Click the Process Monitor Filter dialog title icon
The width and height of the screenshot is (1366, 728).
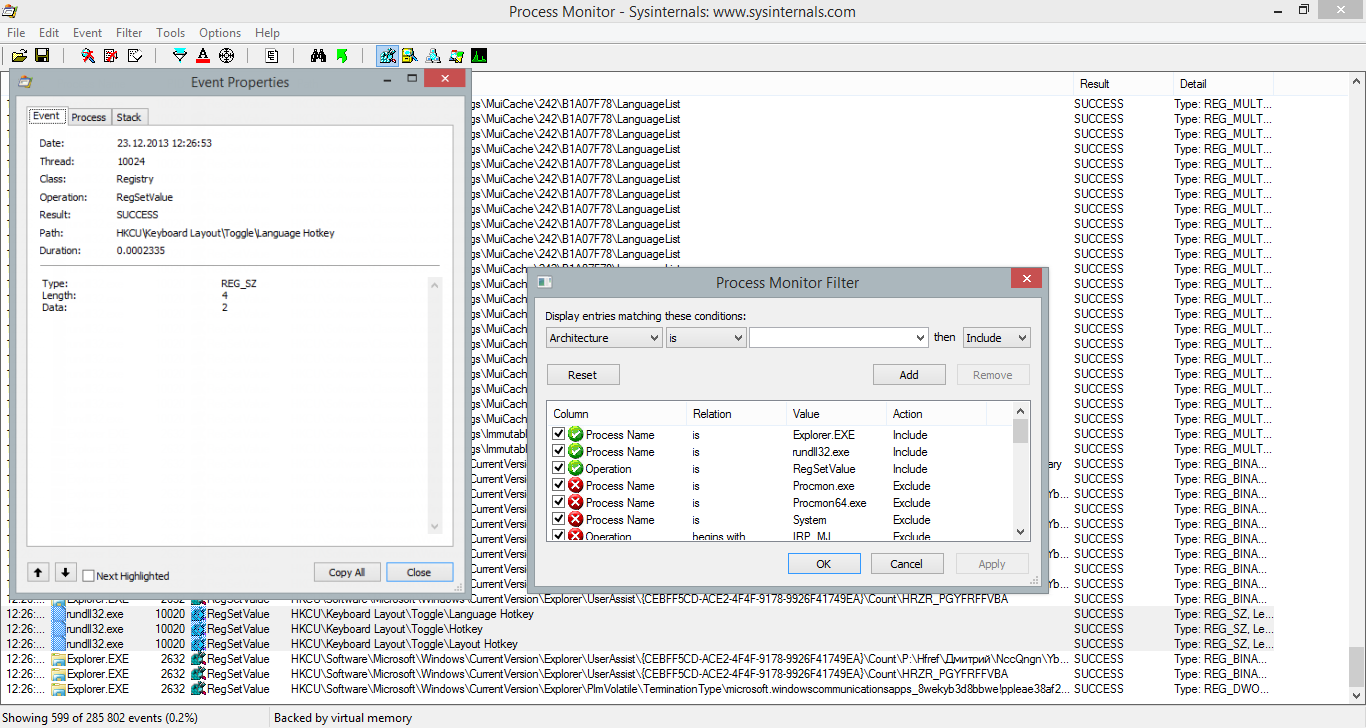[x=546, y=283]
